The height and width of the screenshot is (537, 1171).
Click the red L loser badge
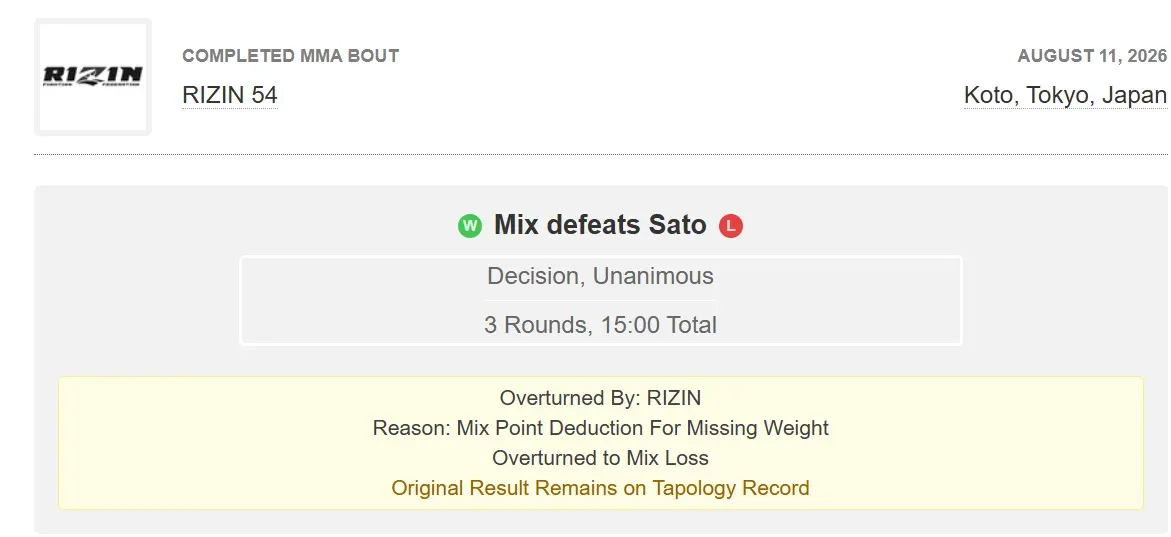[731, 226]
